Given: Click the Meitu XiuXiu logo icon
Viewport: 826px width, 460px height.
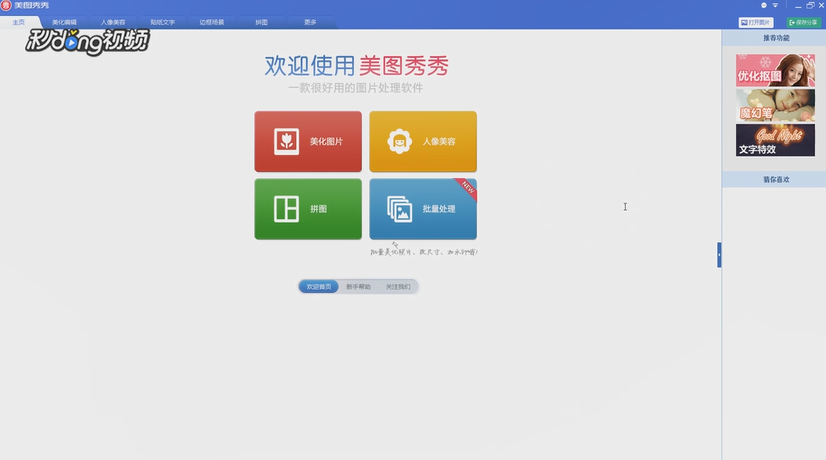Looking at the screenshot, I should tap(6, 5).
